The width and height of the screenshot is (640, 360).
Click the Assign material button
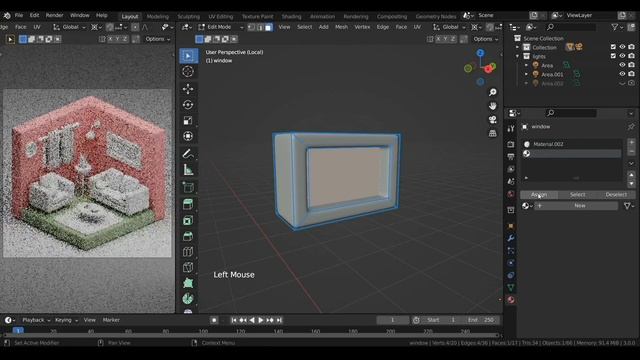(539, 195)
